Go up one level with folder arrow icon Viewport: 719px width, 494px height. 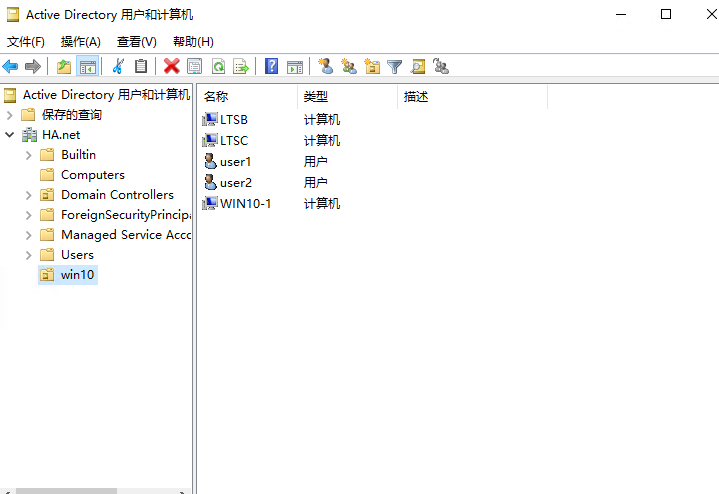pos(64,66)
